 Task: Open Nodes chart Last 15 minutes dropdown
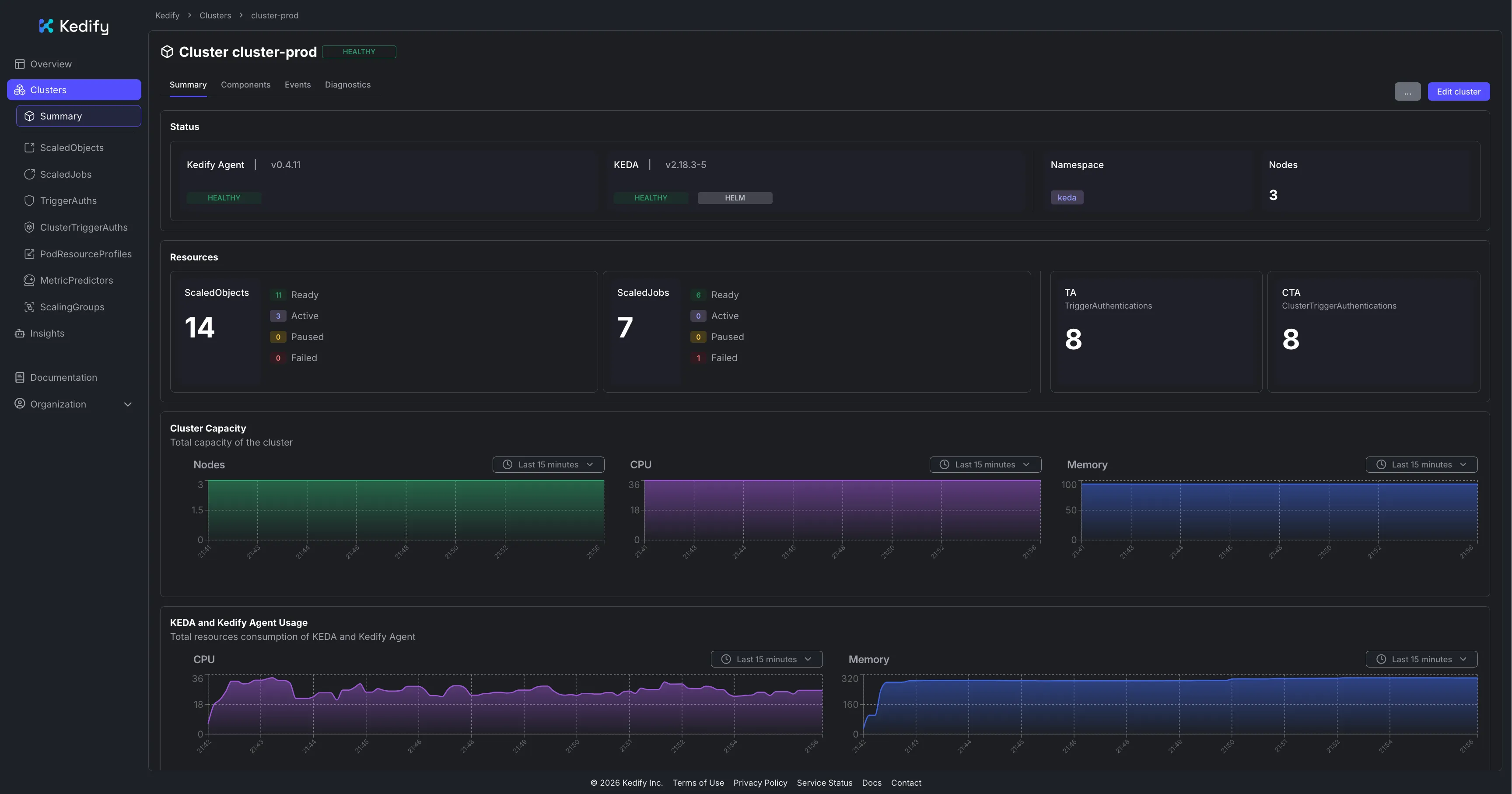pyautogui.click(x=548, y=464)
